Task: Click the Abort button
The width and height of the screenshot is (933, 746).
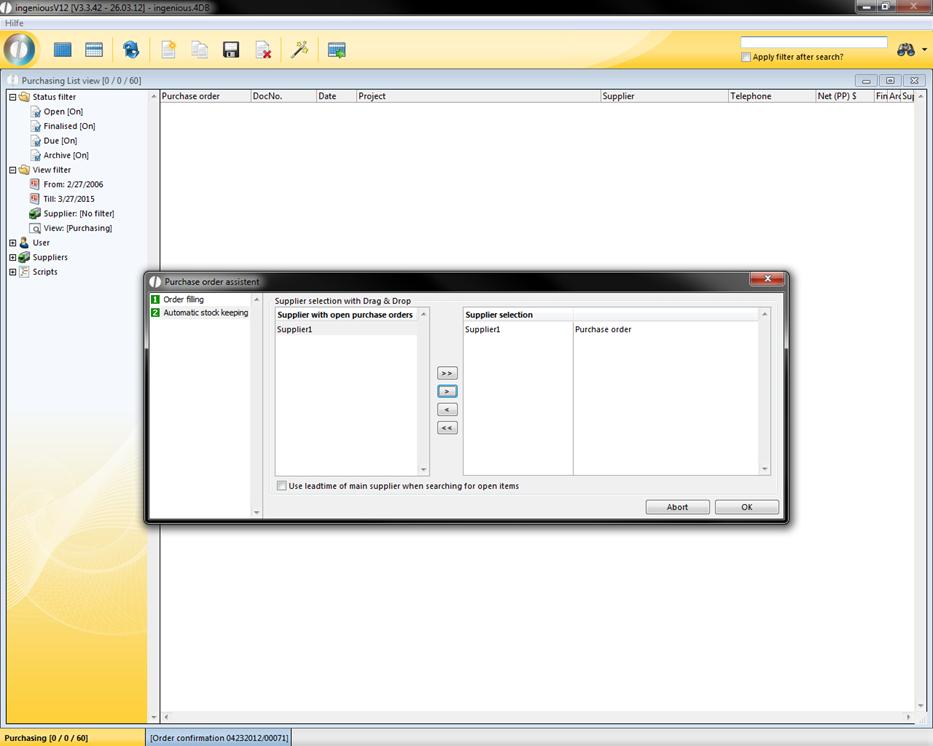Action: 677,507
